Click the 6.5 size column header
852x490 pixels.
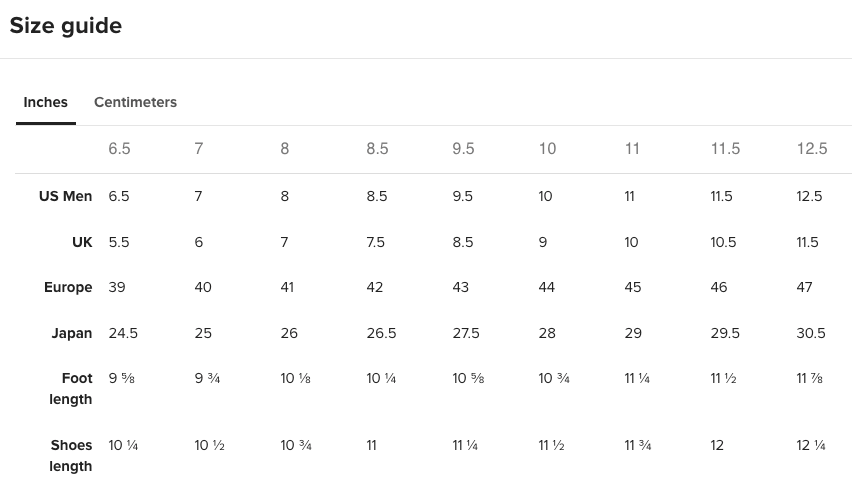(119, 148)
